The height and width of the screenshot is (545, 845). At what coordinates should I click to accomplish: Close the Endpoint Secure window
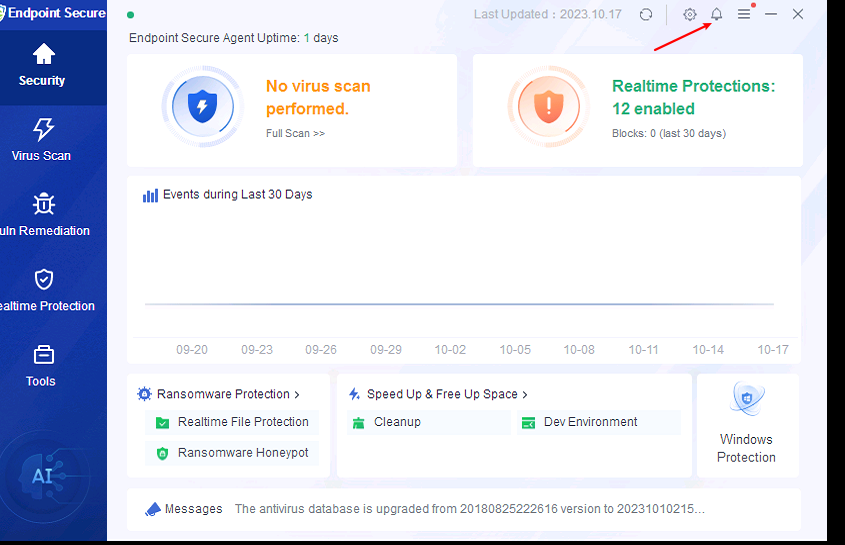pos(798,14)
